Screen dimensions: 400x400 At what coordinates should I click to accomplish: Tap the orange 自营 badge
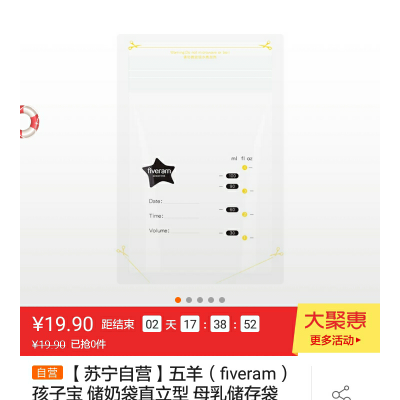click(47, 373)
